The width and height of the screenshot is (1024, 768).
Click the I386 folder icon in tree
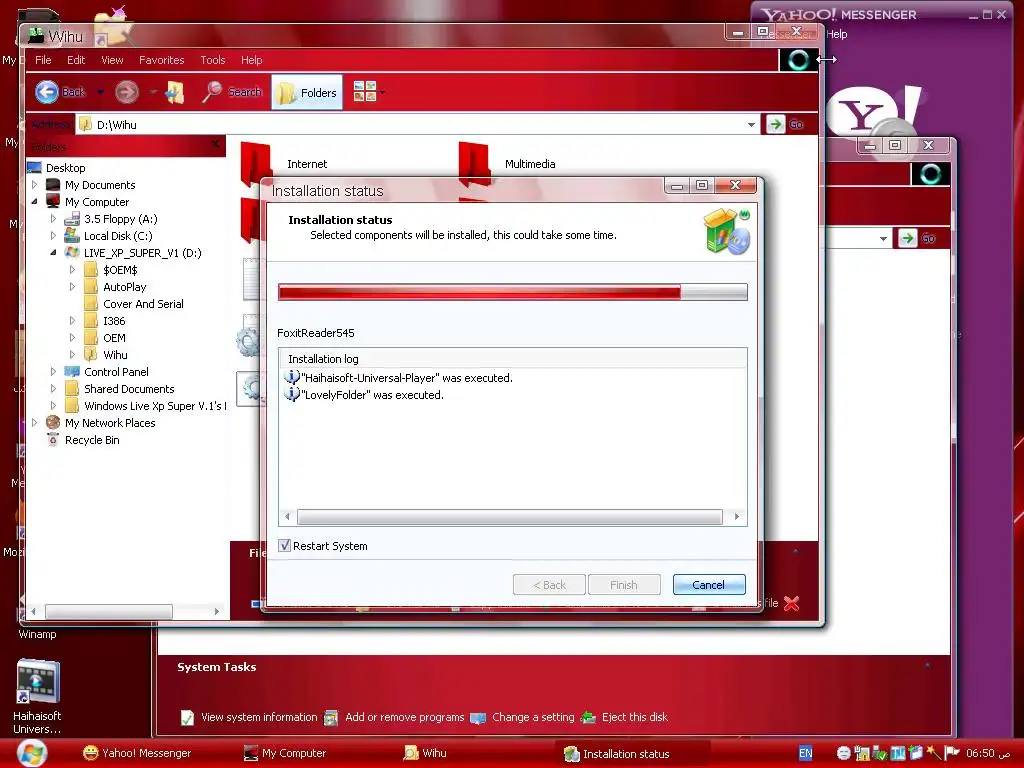tap(91, 321)
